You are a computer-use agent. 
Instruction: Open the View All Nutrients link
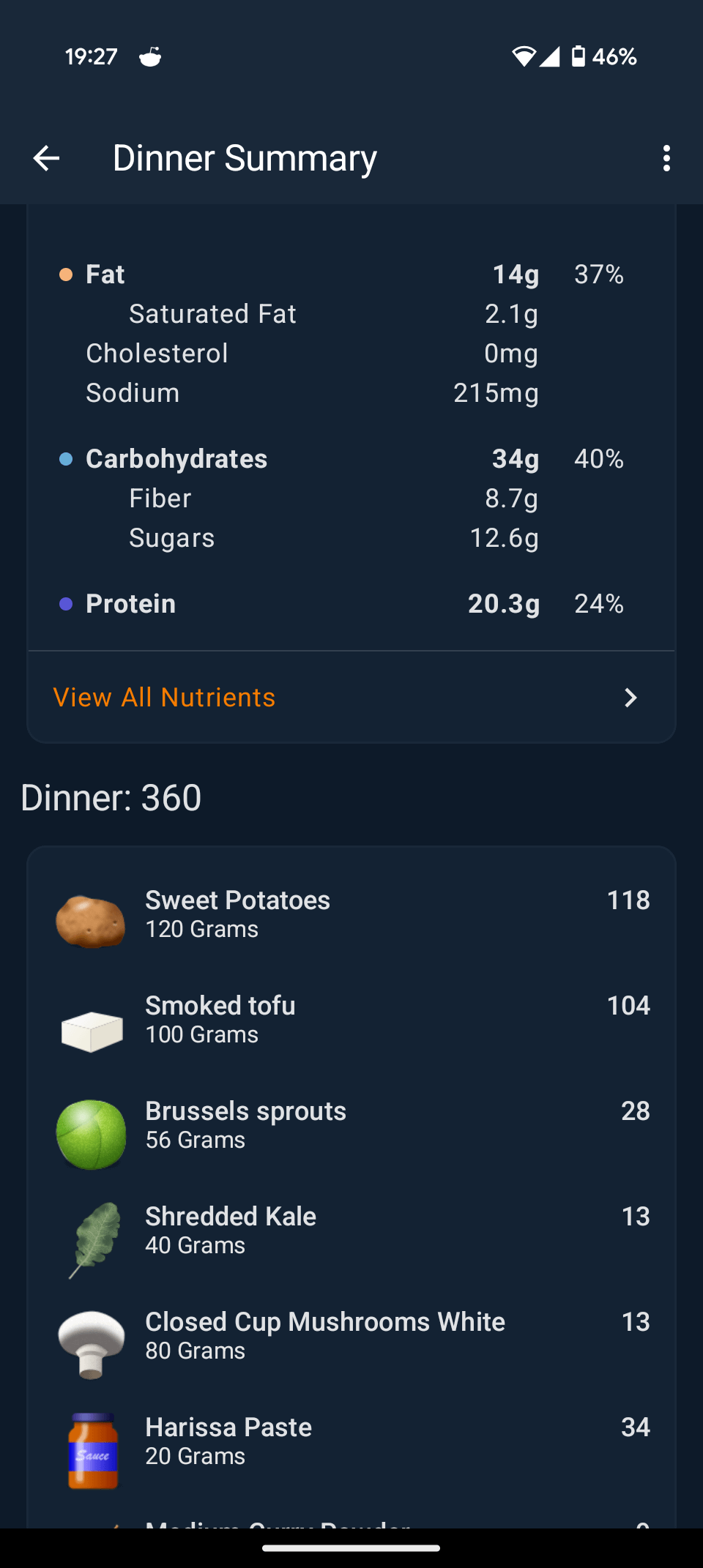pyautogui.click(x=165, y=698)
